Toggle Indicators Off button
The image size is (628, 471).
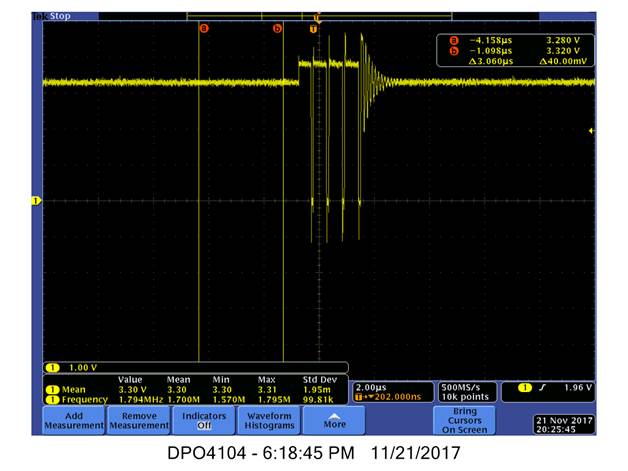pyautogui.click(x=204, y=421)
